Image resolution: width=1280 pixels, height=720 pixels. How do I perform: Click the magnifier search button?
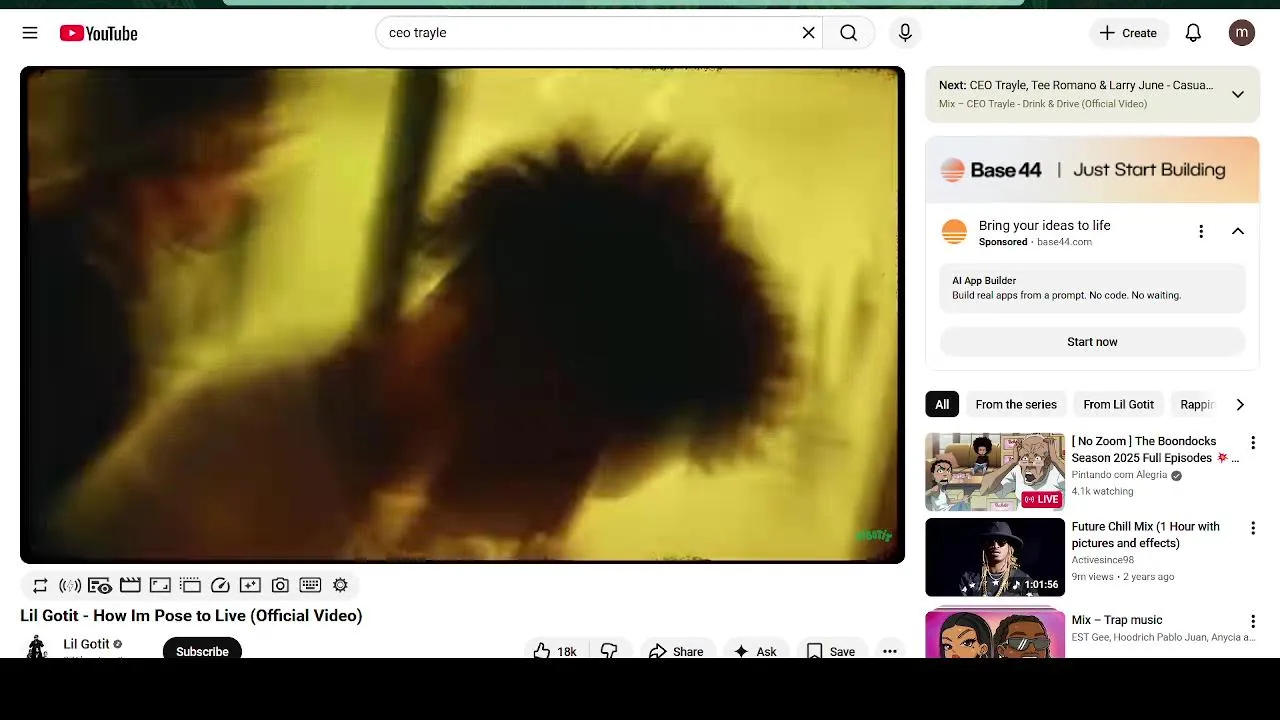[x=848, y=33]
